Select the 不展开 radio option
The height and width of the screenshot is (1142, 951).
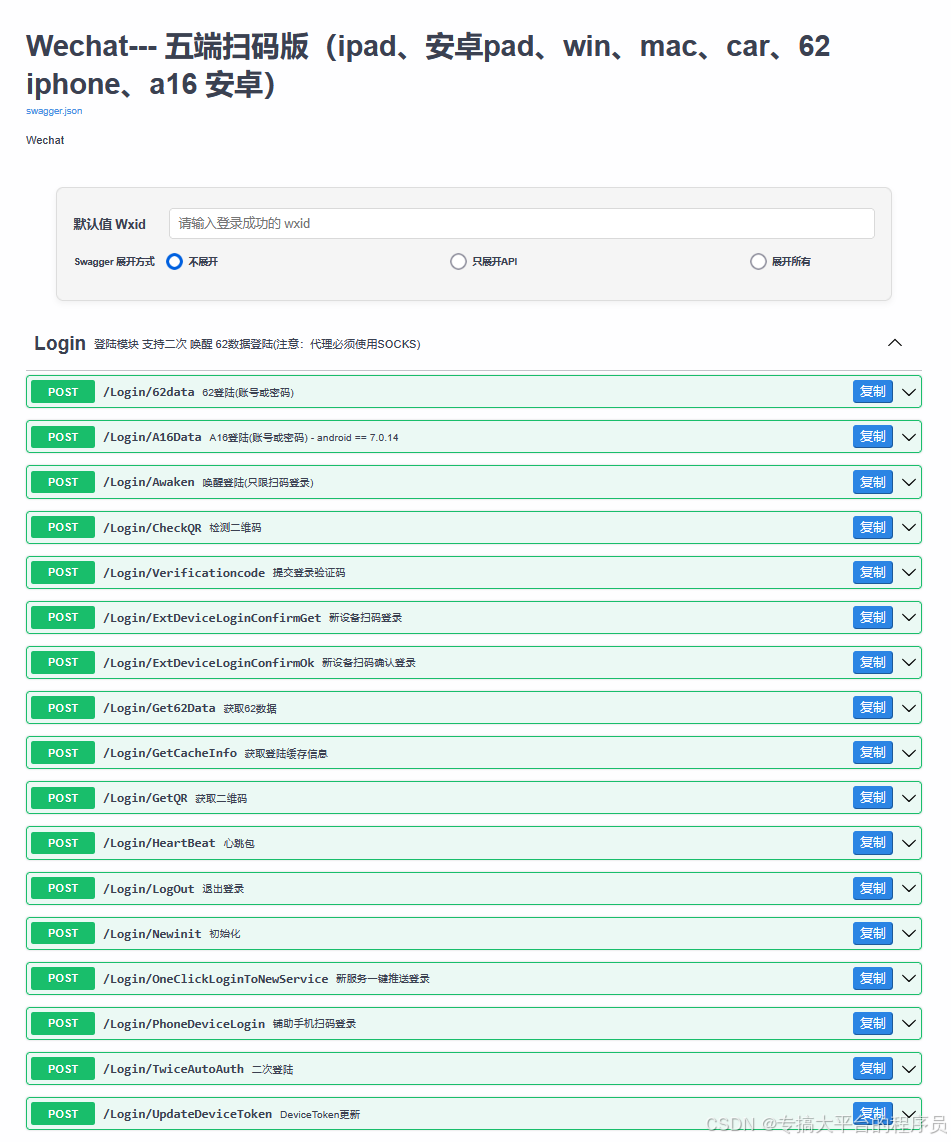point(174,261)
